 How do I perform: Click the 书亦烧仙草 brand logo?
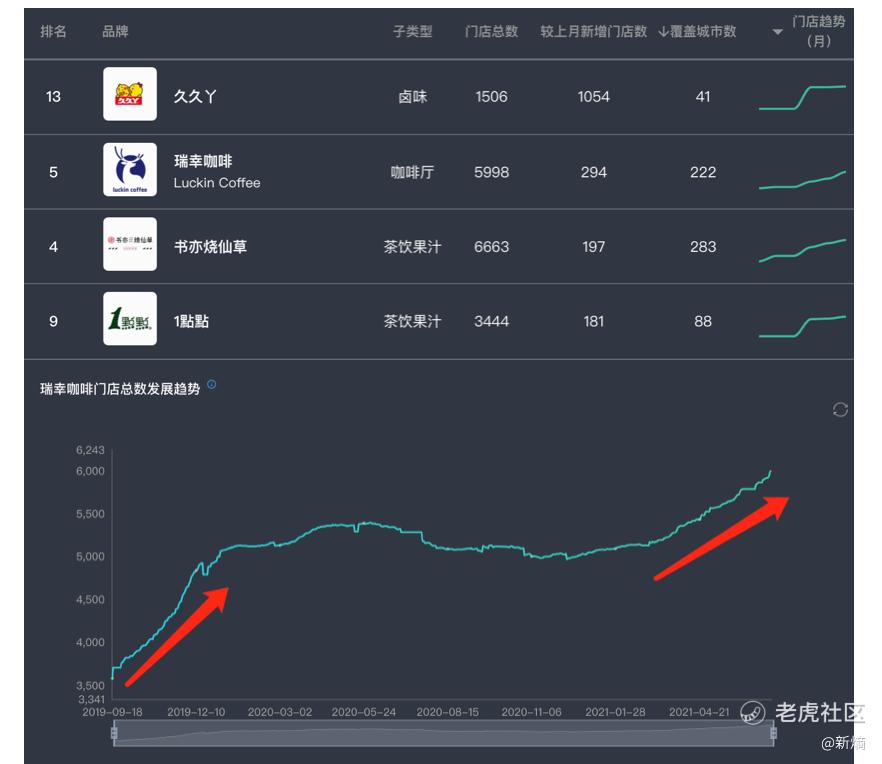130,244
